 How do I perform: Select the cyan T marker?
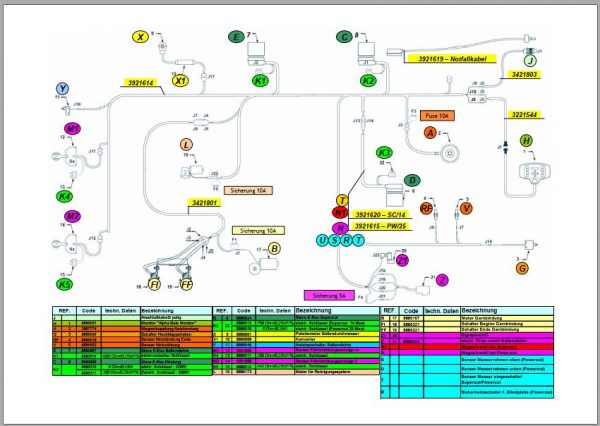click(358, 240)
